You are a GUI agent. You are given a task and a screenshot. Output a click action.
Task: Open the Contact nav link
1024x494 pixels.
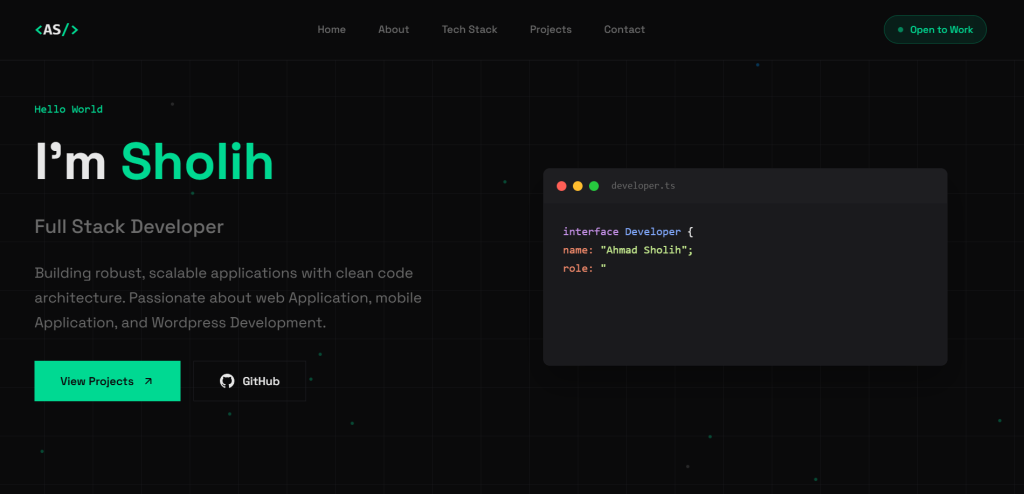pos(624,30)
